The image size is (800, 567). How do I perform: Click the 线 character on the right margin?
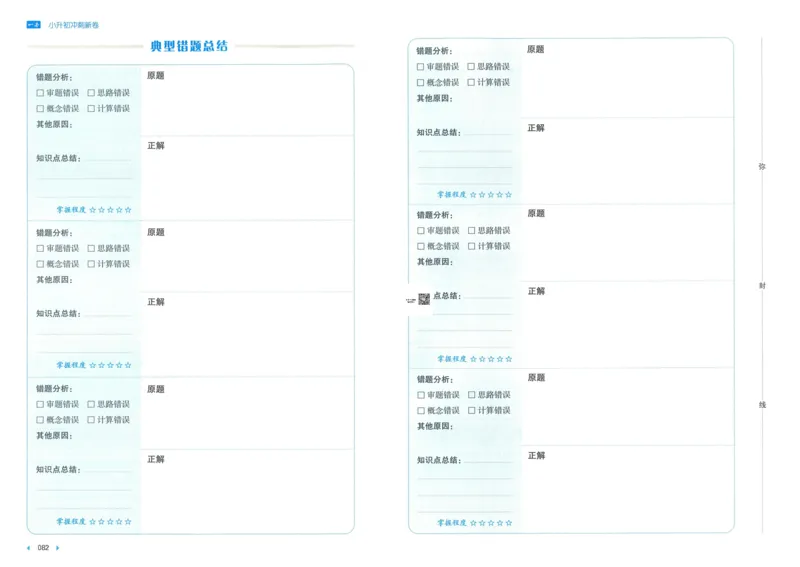pyautogui.click(x=762, y=405)
